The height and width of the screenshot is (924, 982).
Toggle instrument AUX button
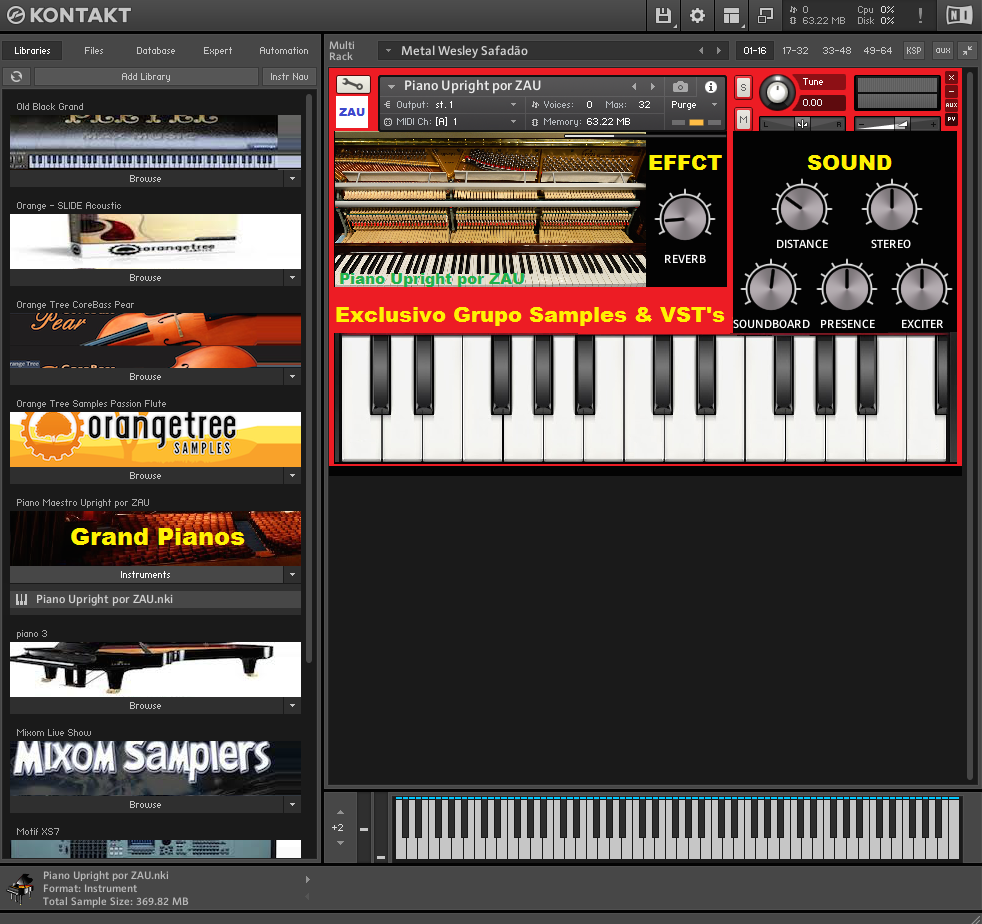951,105
